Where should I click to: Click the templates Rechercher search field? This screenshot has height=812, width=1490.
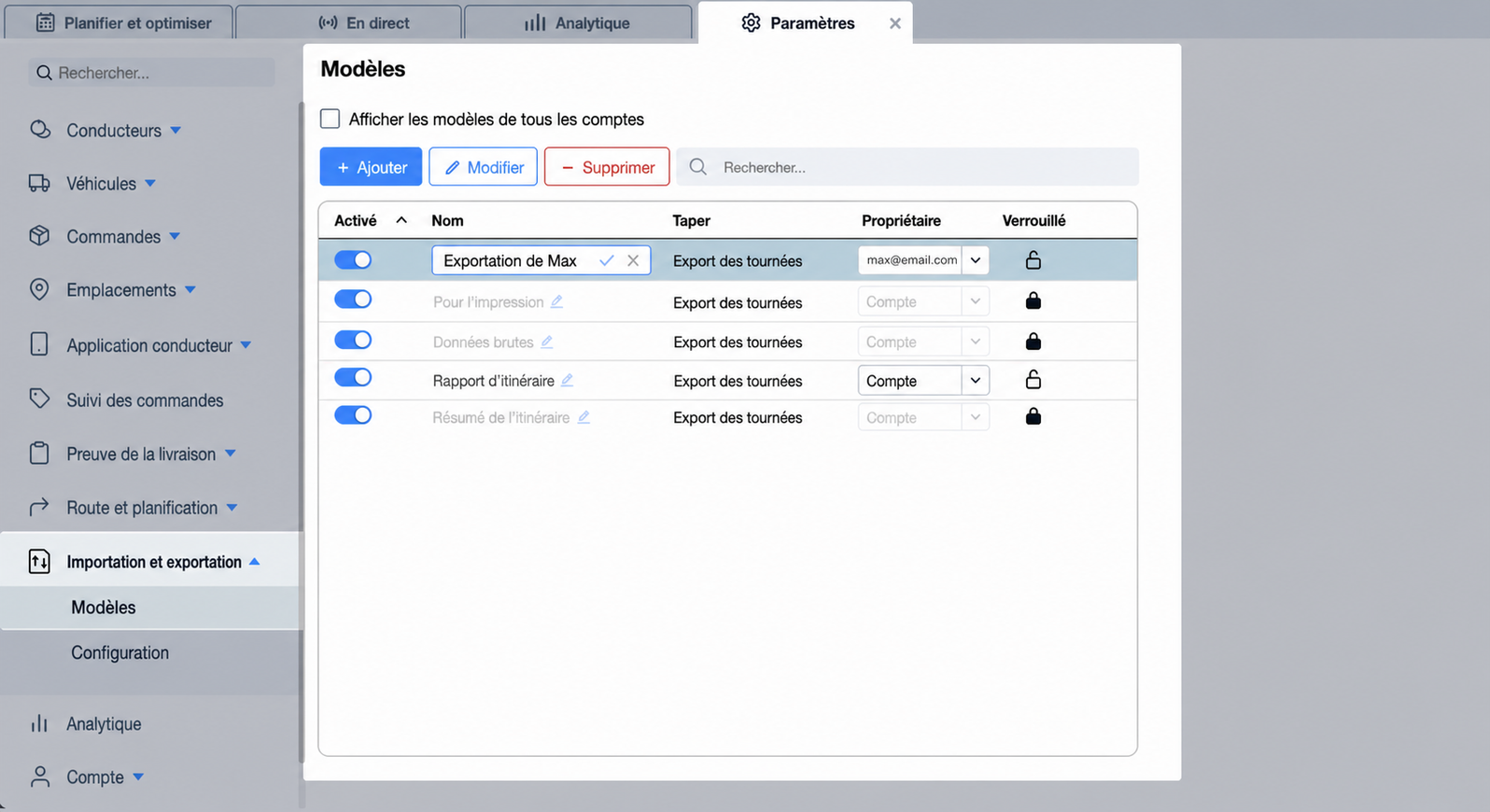tap(907, 167)
